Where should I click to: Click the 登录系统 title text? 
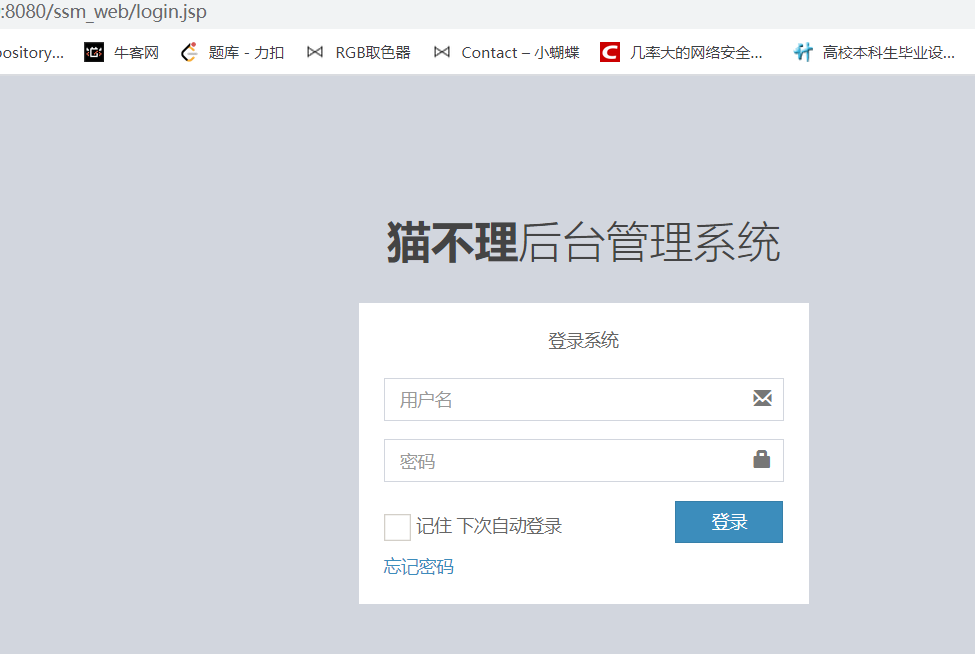click(583, 341)
